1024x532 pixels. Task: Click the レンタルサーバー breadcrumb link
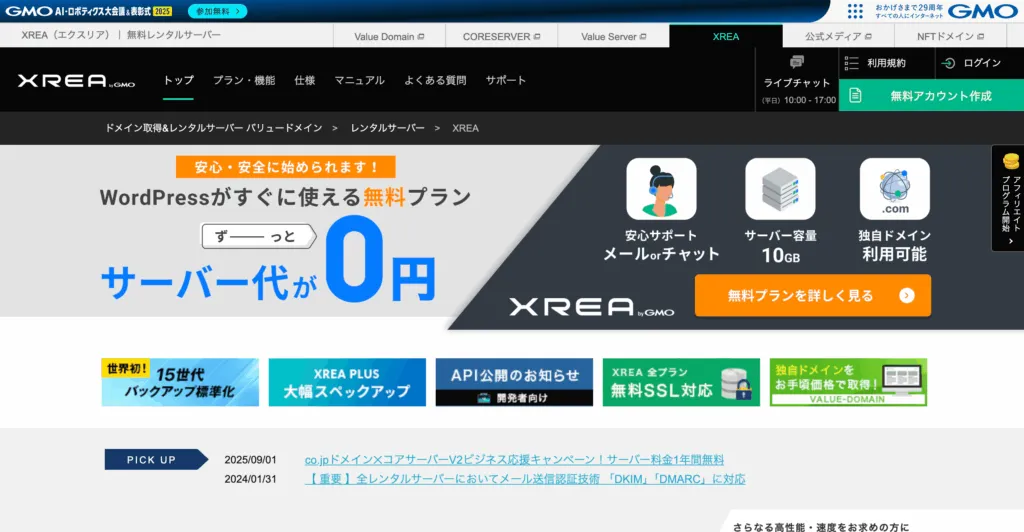click(x=387, y=128)
